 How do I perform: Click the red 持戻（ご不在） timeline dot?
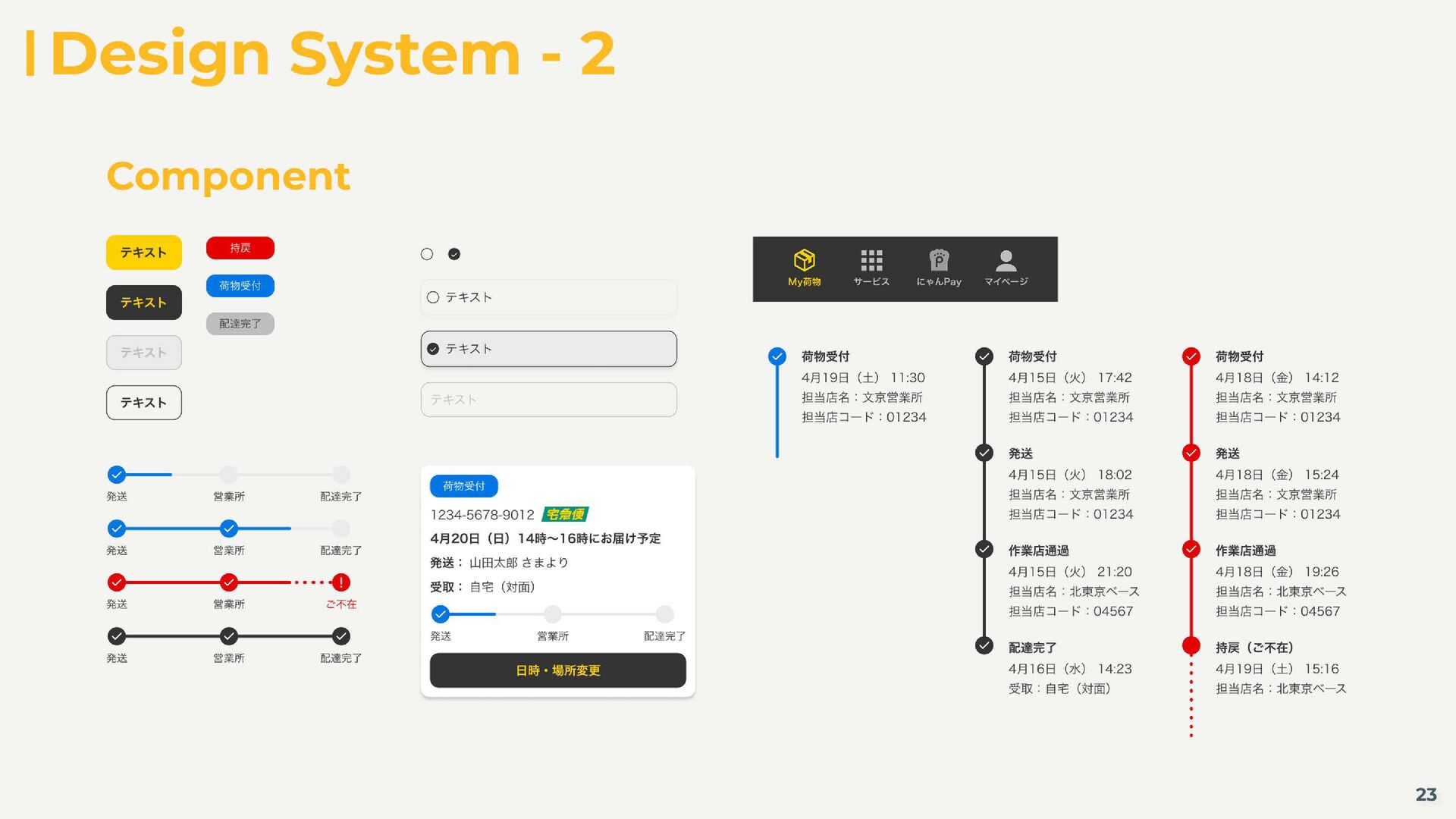tap(1191, 646)
